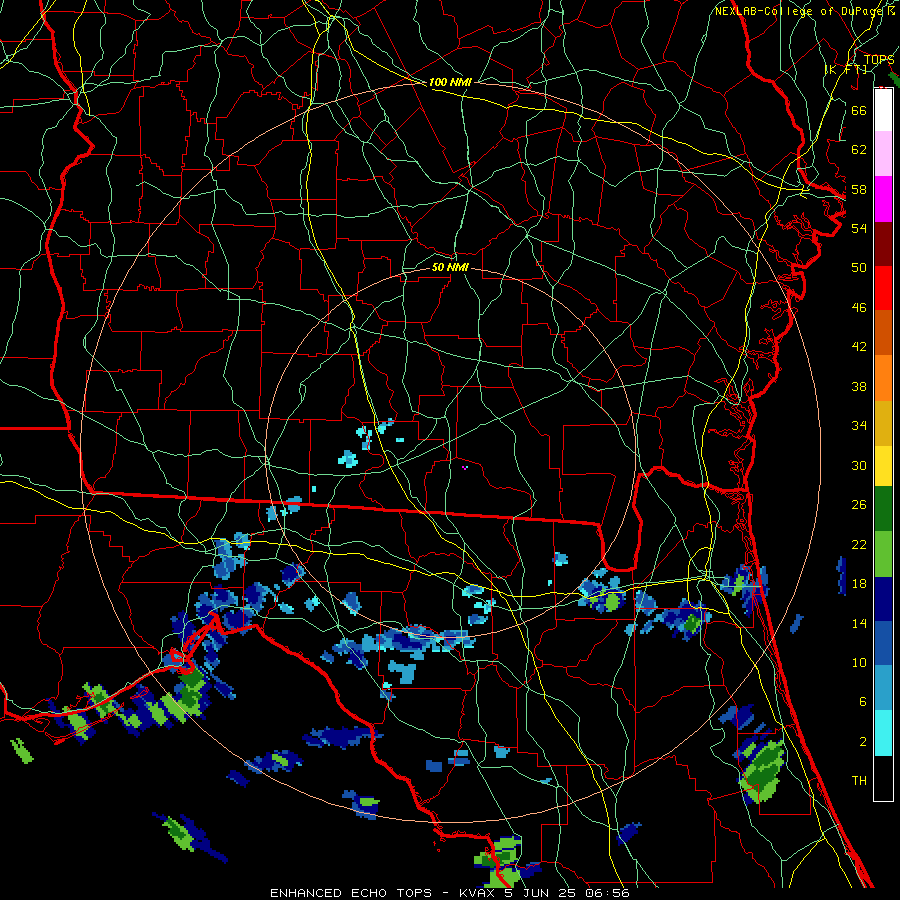Screen dimensions: 900x900
Task: Click the navy legend swatch below 18
Action: [883, 599]
